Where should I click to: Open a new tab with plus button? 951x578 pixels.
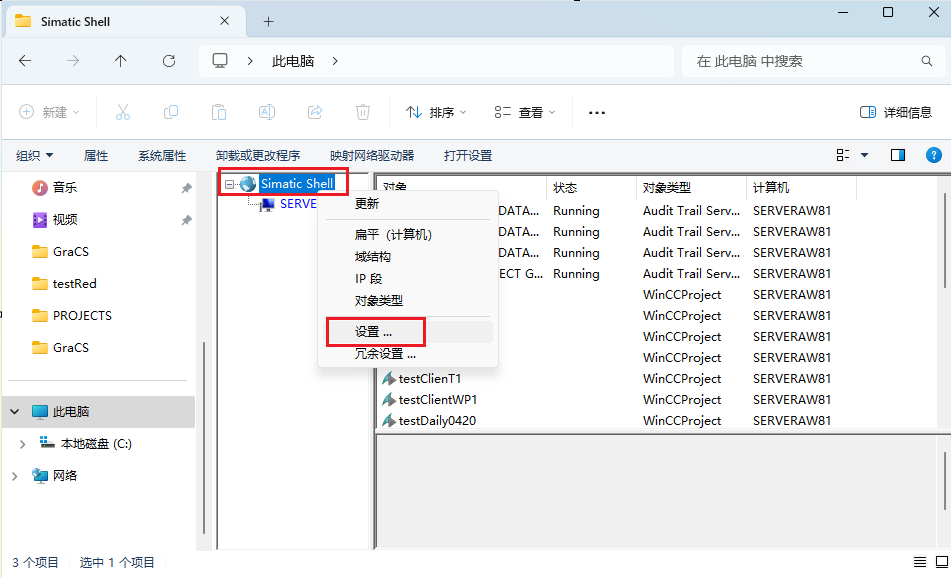[269, 22]
